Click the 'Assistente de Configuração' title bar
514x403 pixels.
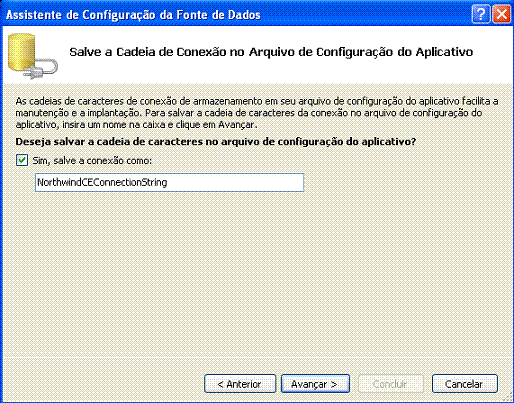pos(133,15)
